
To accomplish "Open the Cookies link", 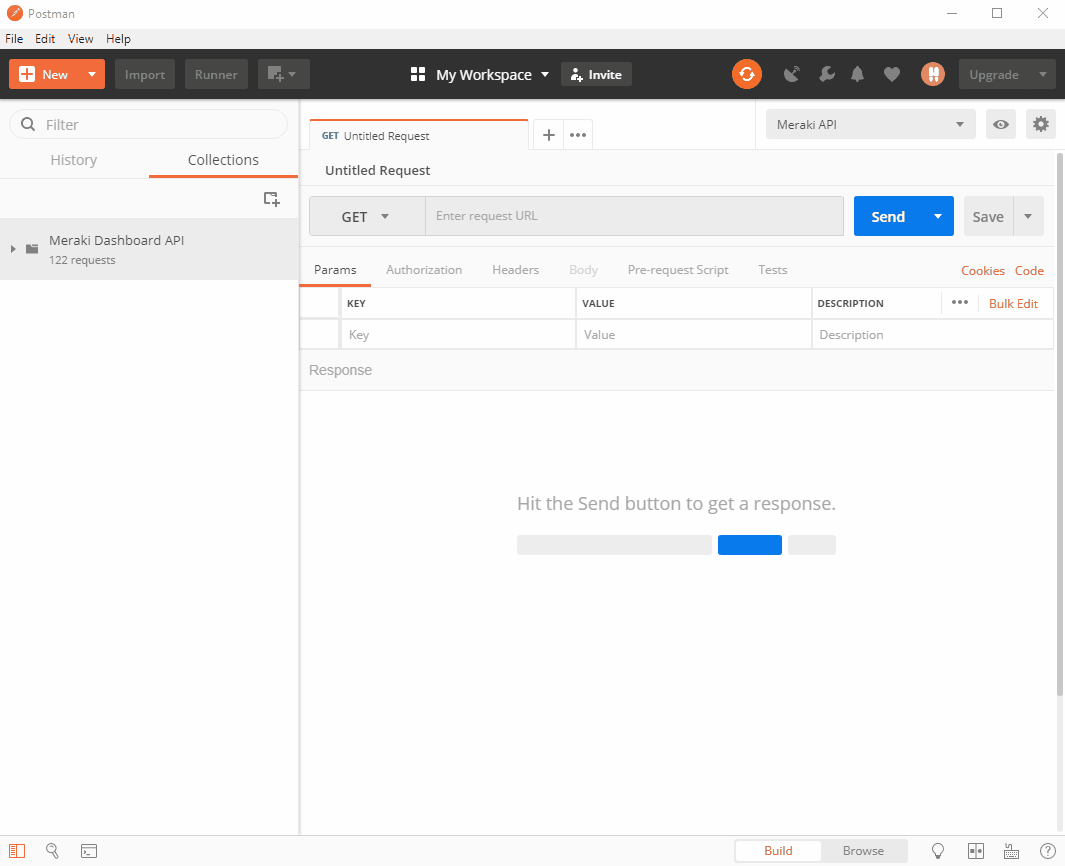I will 982,271.
